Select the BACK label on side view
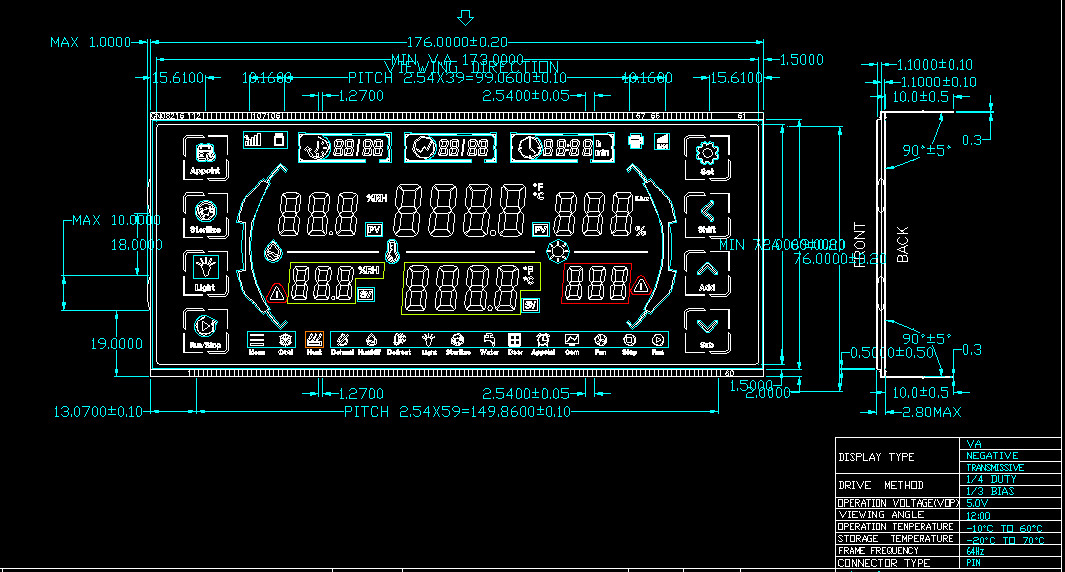This screenshot has width=1065, height=572. pos(903,245)
